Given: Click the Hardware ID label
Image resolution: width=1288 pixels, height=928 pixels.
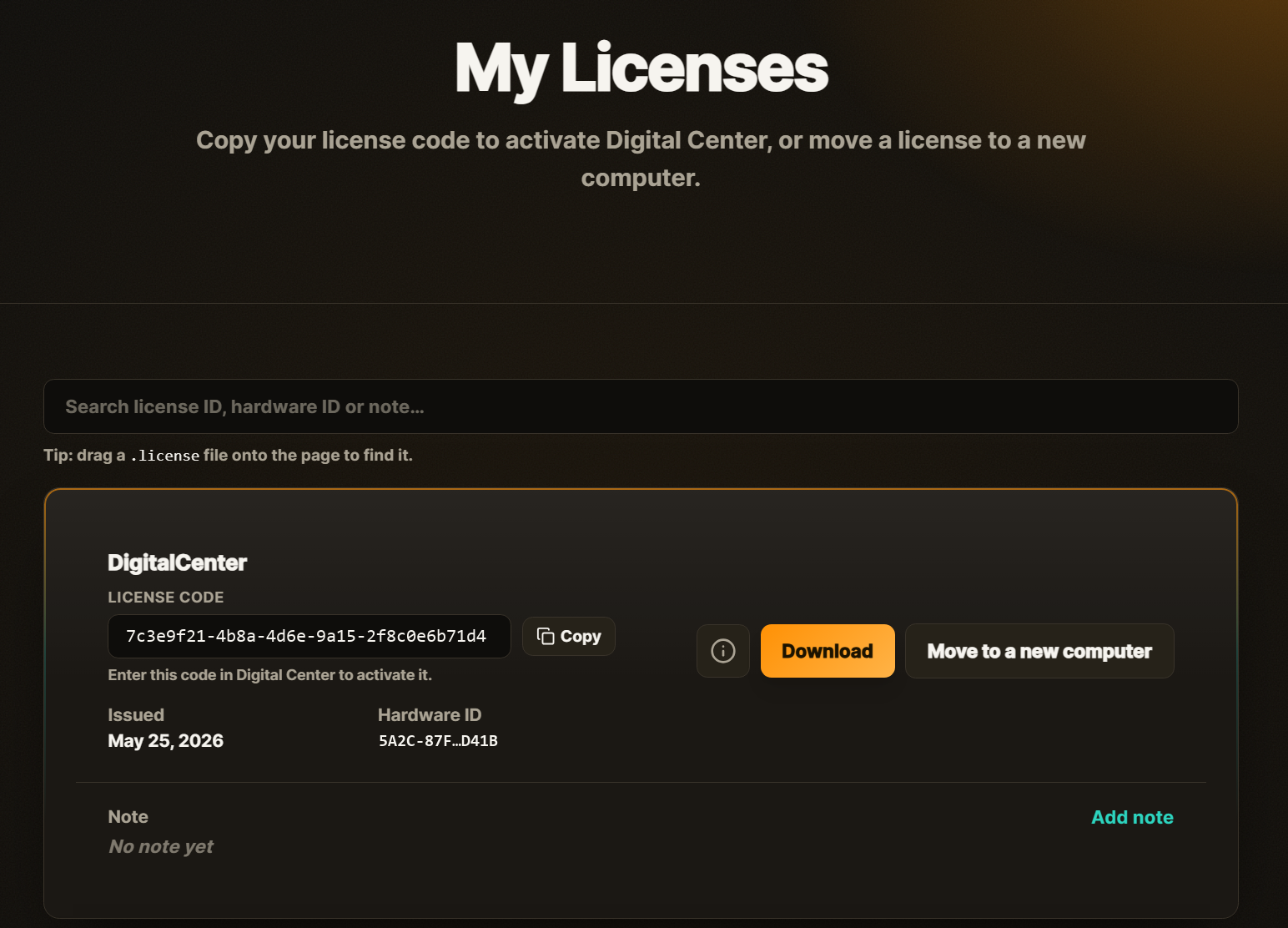Looking at the screenshot, I should point(430,715).
